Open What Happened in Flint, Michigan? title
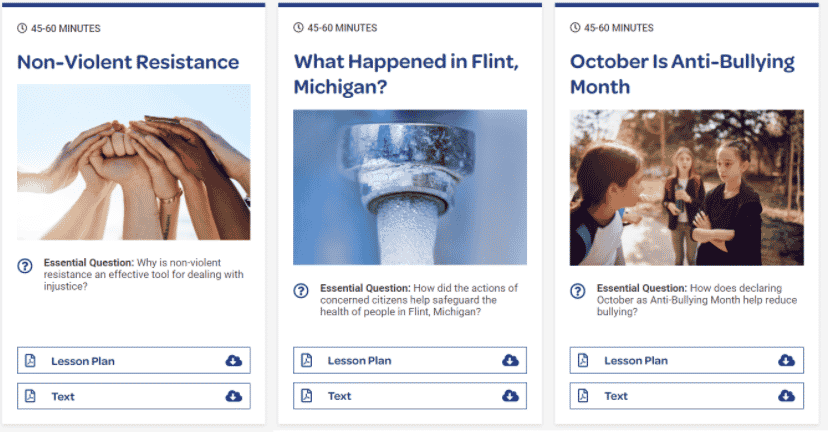This screenshot has width=828, height=432. (x=407, y=74)
